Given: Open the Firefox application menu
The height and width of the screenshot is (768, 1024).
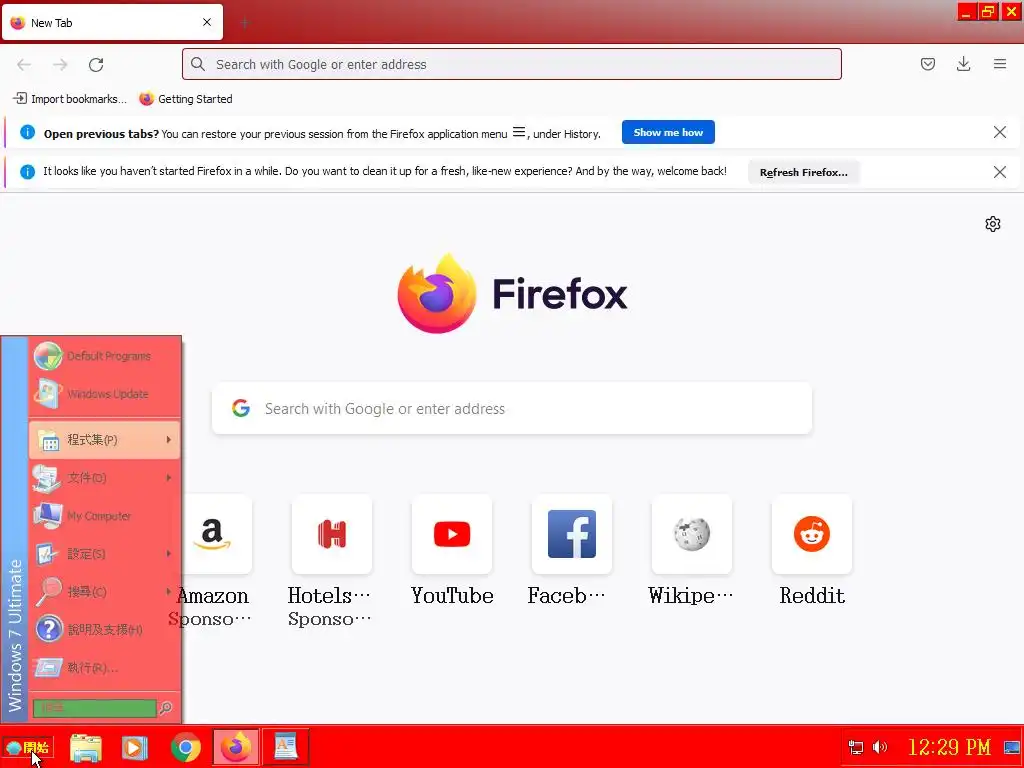Looking at the screenshot, I should click(999, 64).
